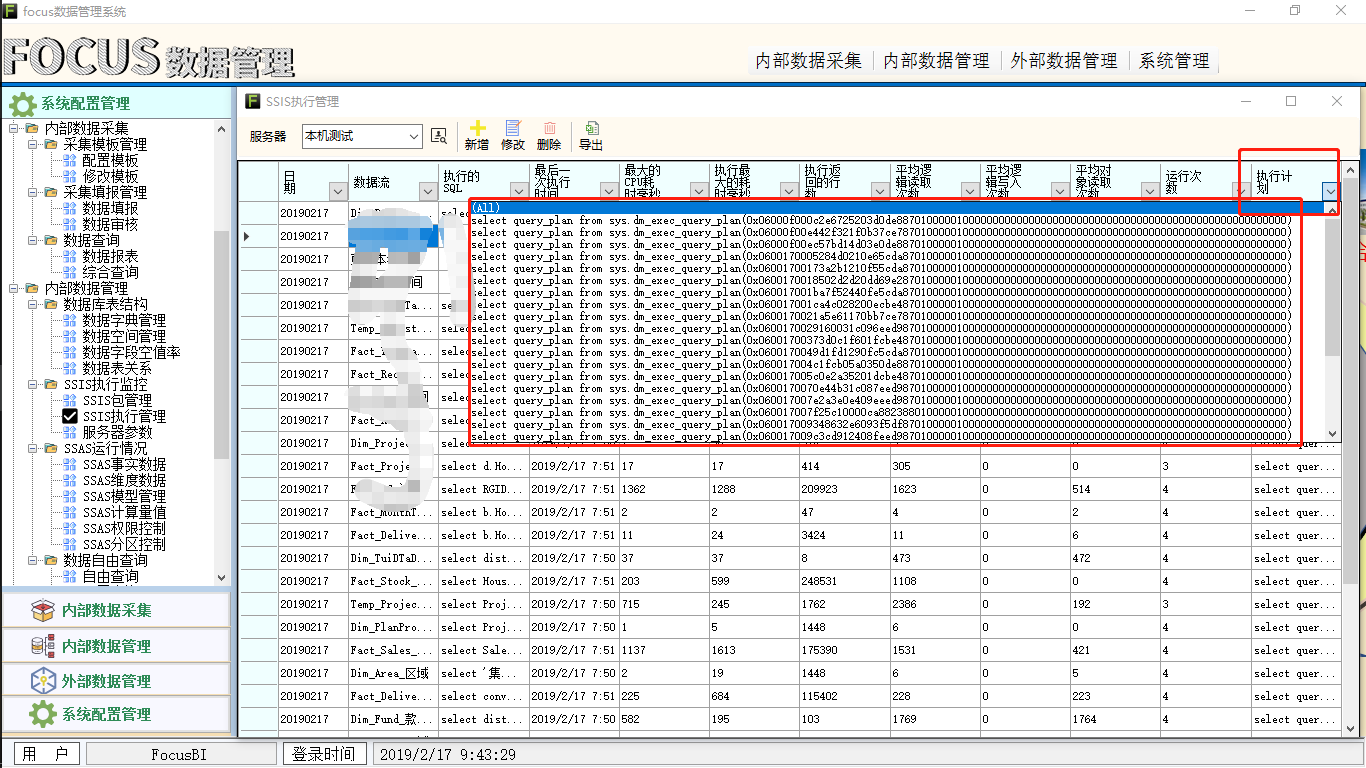Click the 系统配置管理 button in bottom-left panel
The width and height of the screenshot is (1366, 768).
pyautogui.click(x=116, y=714)
